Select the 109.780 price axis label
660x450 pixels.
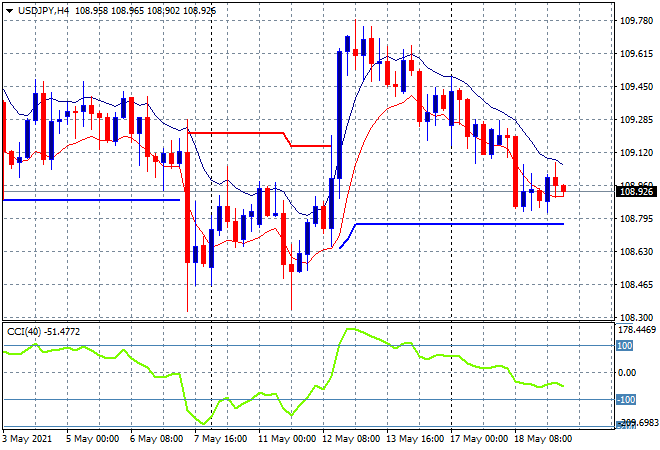[x=636, y=21]
